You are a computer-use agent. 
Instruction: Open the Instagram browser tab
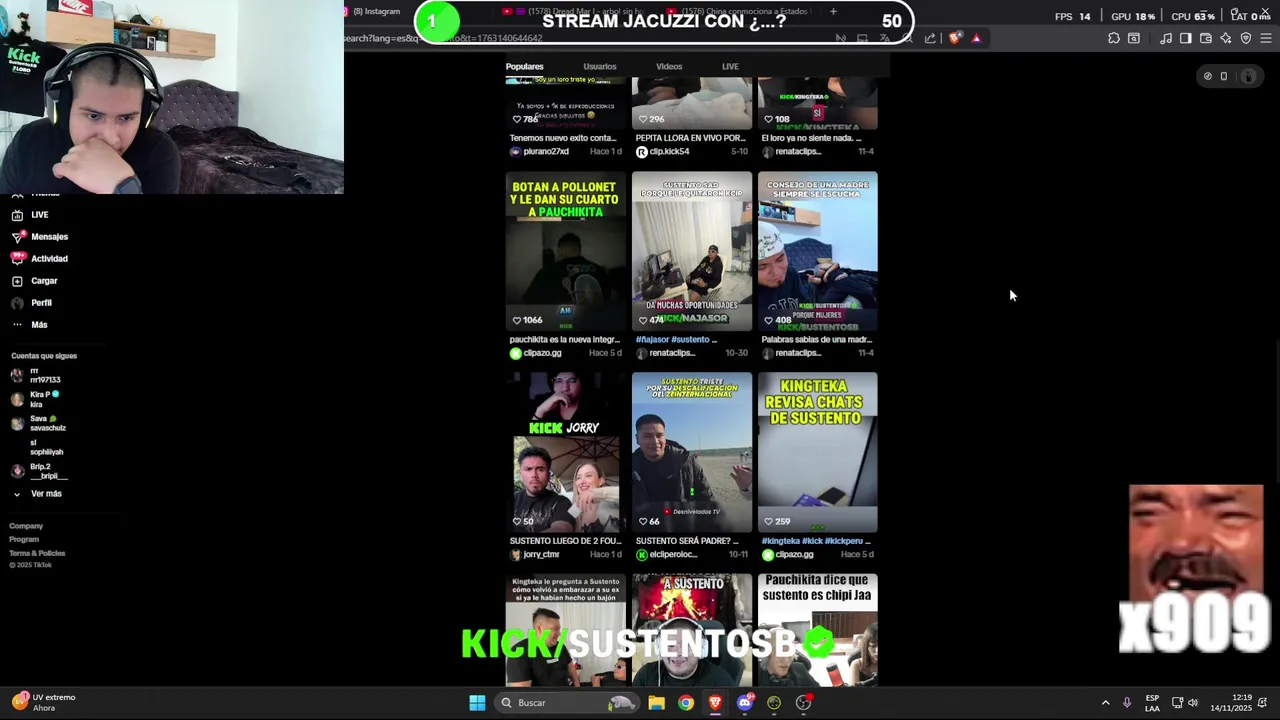point(376,12)
